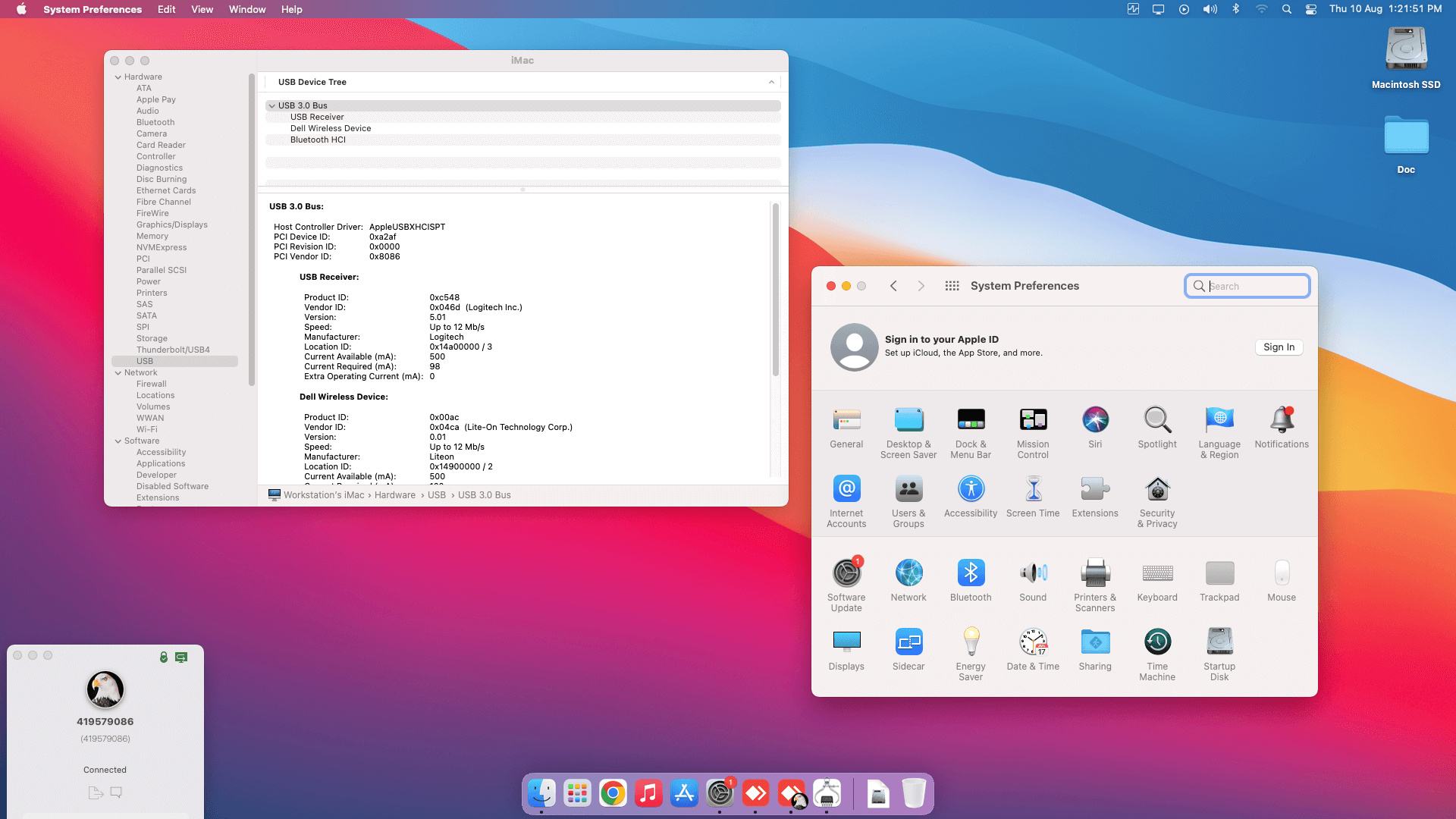Open Sharing preferences pane
This screenshot has height=819, width=1456.
(1095, 650)
